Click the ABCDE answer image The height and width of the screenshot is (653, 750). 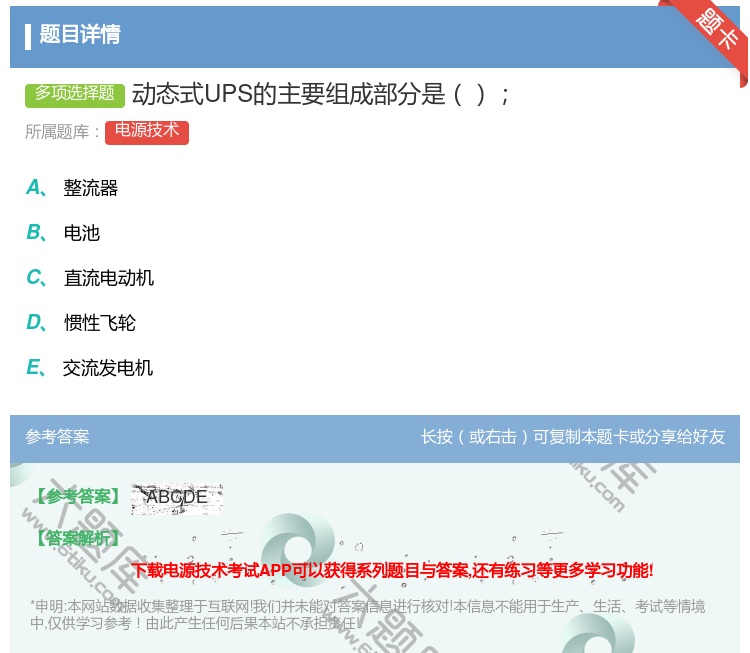coord(177,499)
